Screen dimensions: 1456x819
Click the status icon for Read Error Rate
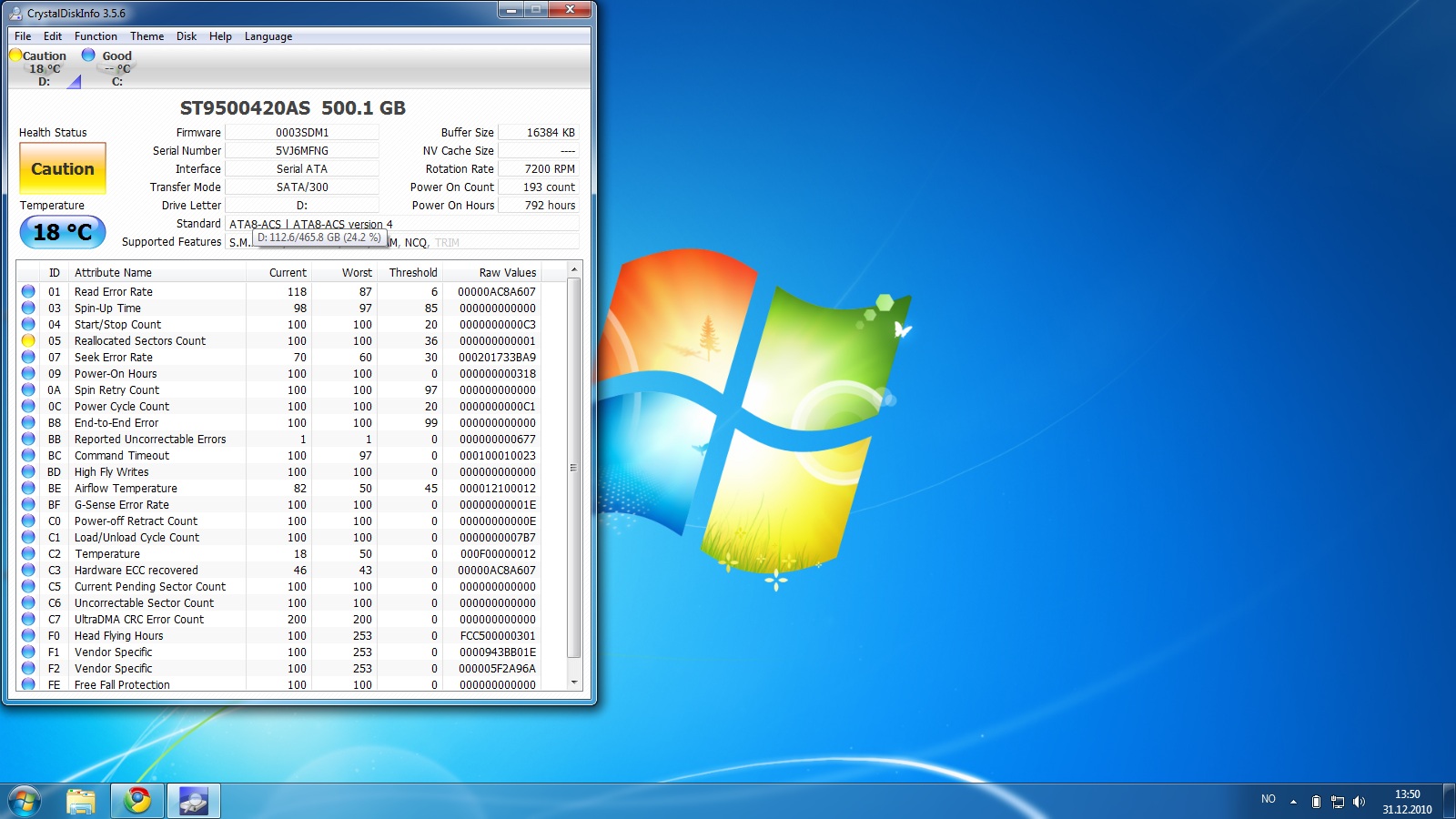pyautogui.click(x=28, y=291)
